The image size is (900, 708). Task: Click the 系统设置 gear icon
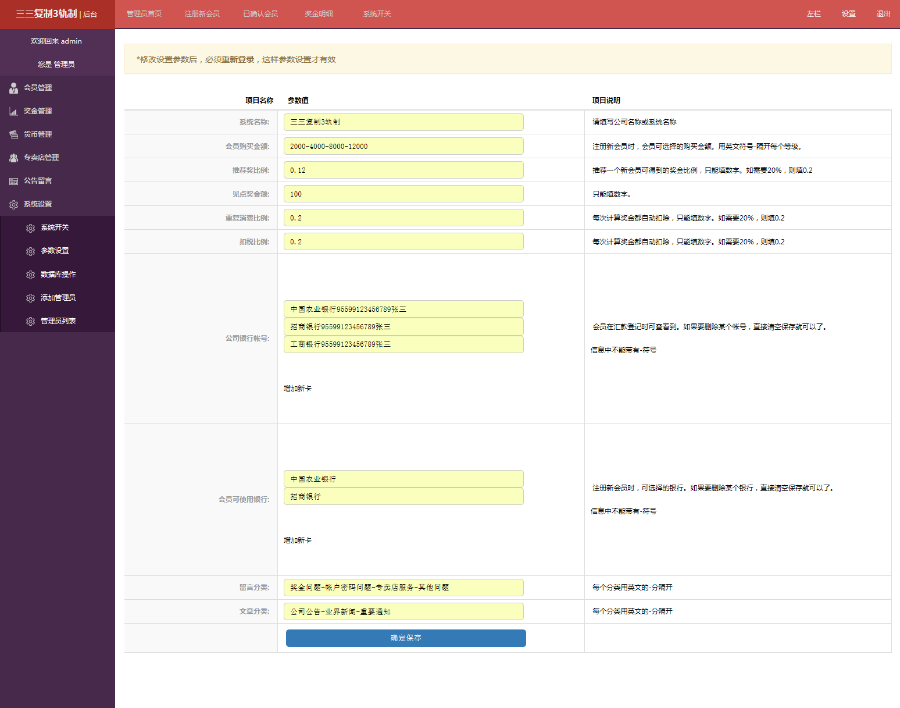13,204
